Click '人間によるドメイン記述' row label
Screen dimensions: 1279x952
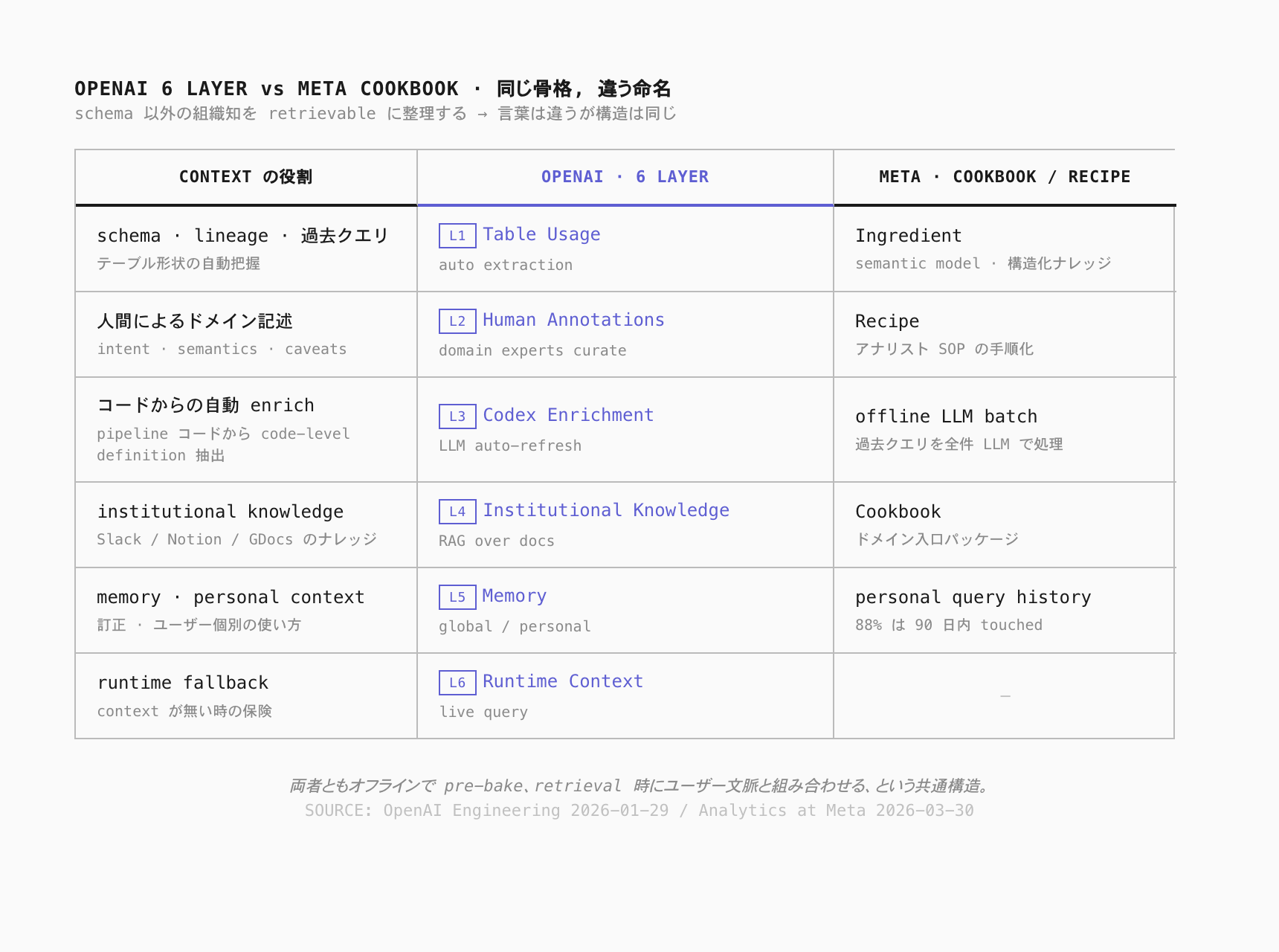pyautogui.click(x=195, y=321)
